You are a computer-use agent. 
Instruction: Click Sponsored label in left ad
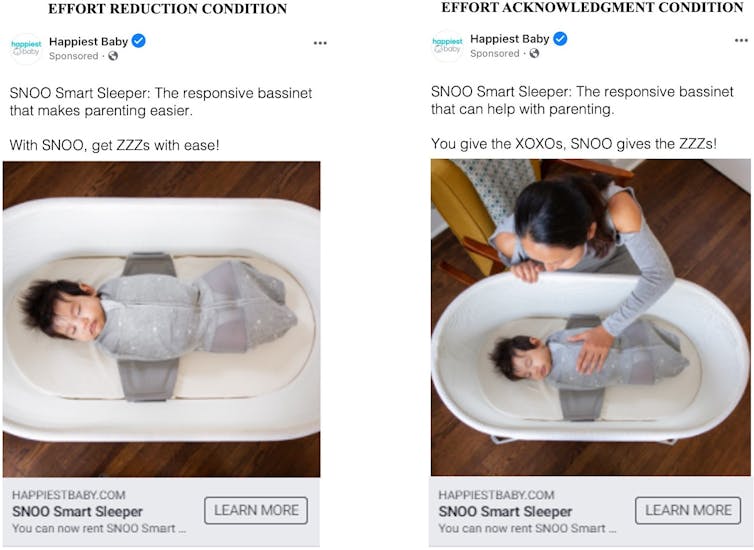[74, 56]
